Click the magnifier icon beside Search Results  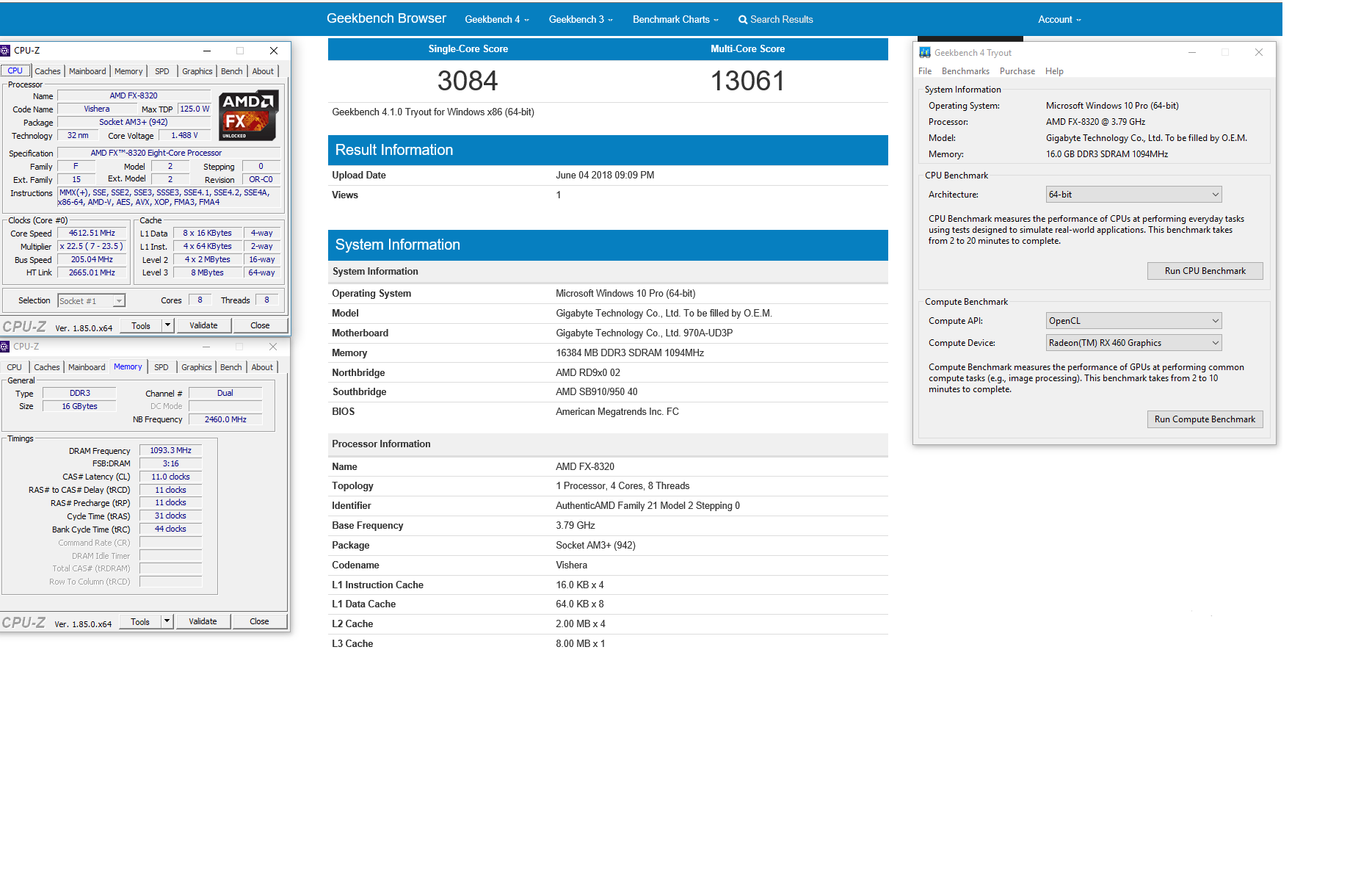pos(743,20)
